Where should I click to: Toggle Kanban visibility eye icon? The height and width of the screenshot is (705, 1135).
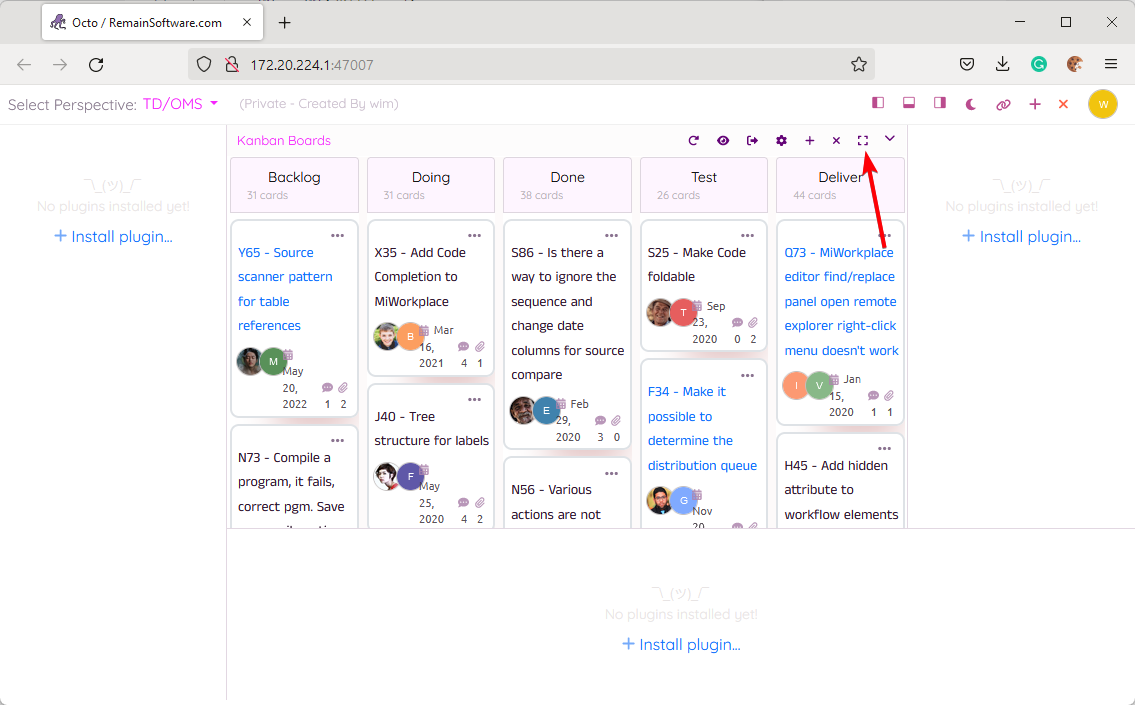click(x=723, y=141)
